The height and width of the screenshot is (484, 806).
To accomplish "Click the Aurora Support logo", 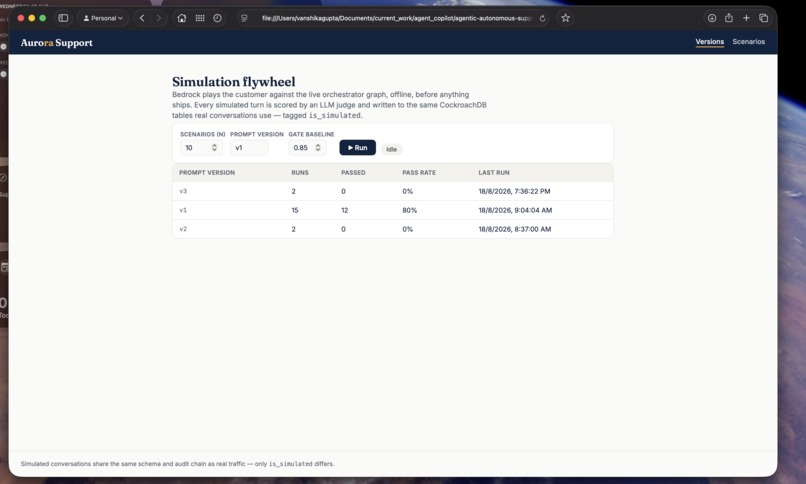I will pyautogui.click(x=57, y=43).
